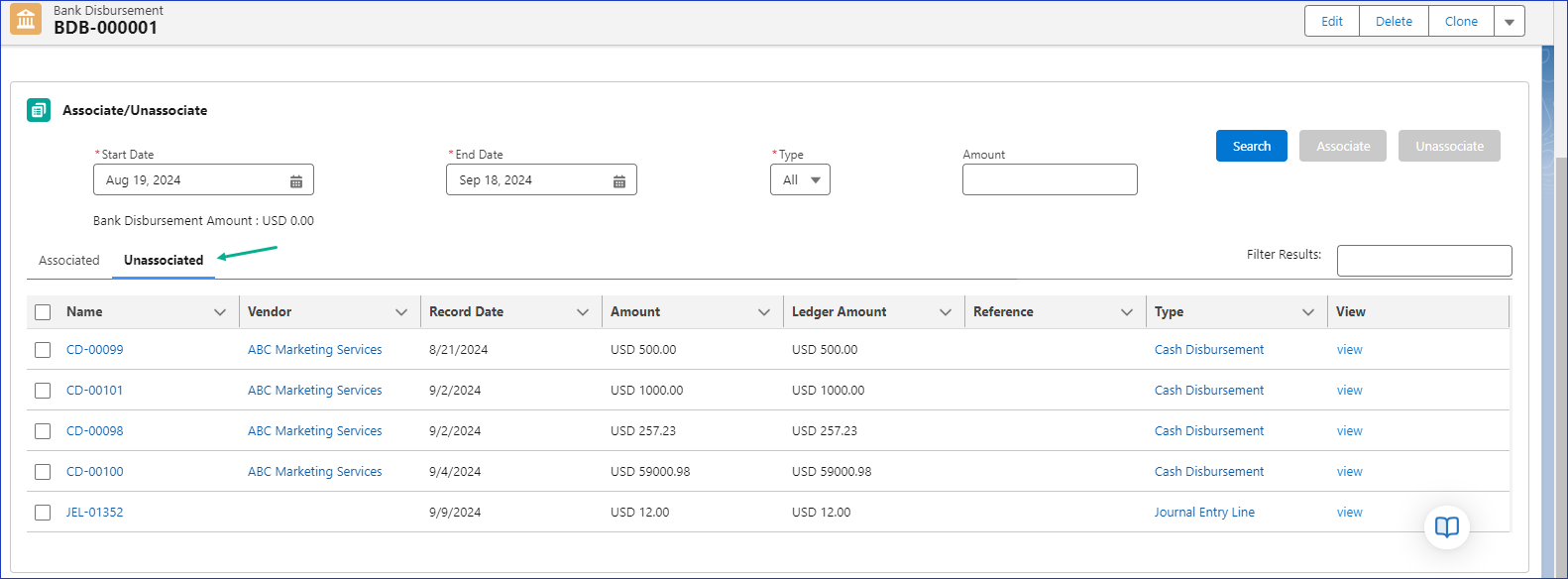Focus the Filter Results text field
1568x579 pixels.
(1423, 261)
